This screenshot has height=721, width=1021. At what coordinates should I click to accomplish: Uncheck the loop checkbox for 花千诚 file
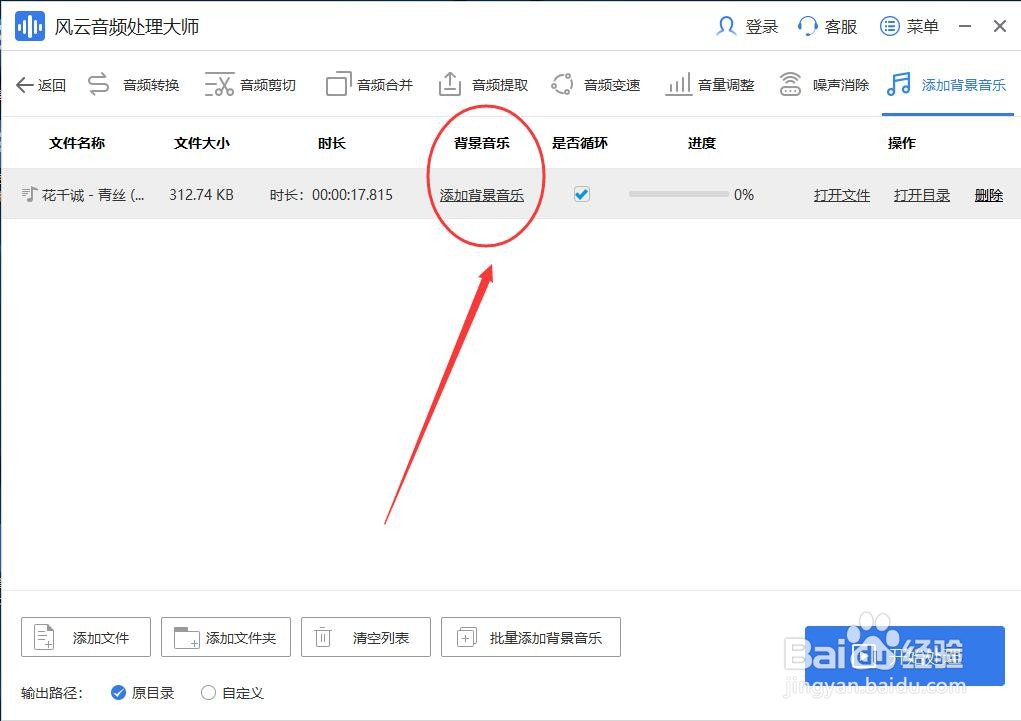[581, 194]
